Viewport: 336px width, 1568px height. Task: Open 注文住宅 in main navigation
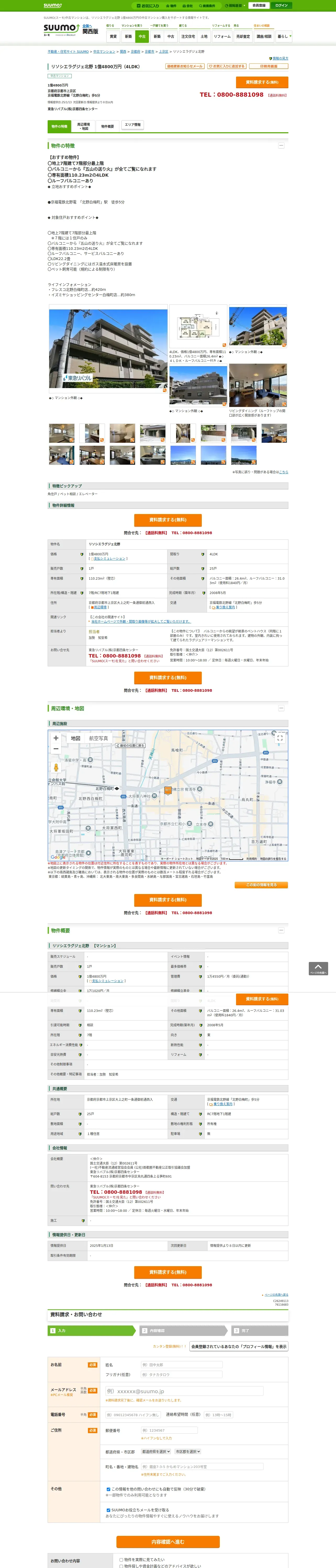click(188, 37)
